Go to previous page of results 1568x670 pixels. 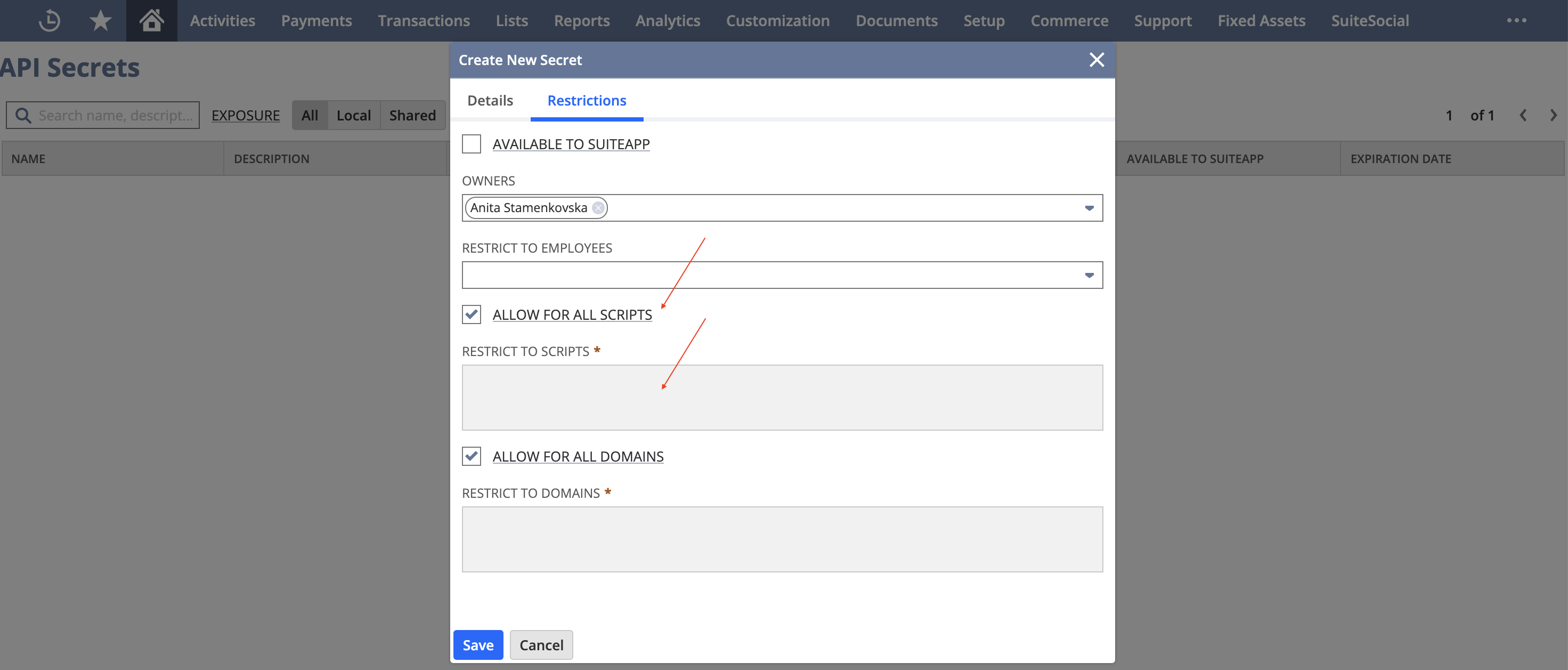(1522, 115)
